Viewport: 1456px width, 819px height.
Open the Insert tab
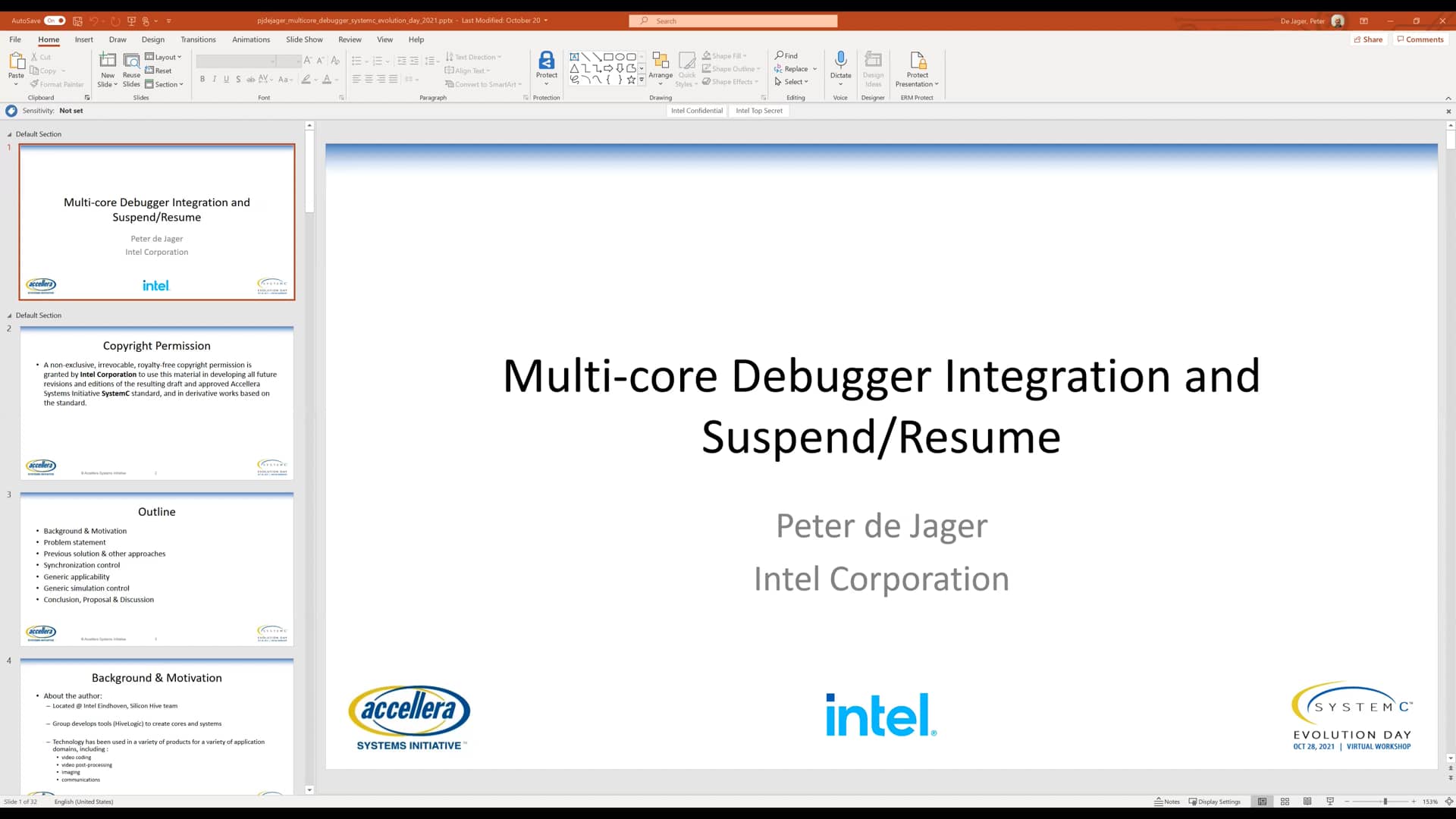(x=83, y=39)
